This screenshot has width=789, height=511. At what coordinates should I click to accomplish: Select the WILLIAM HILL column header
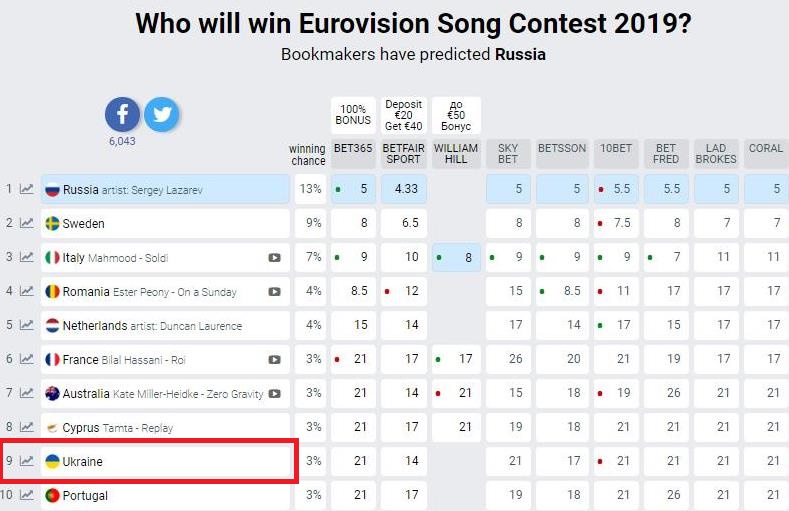[456, 153]
